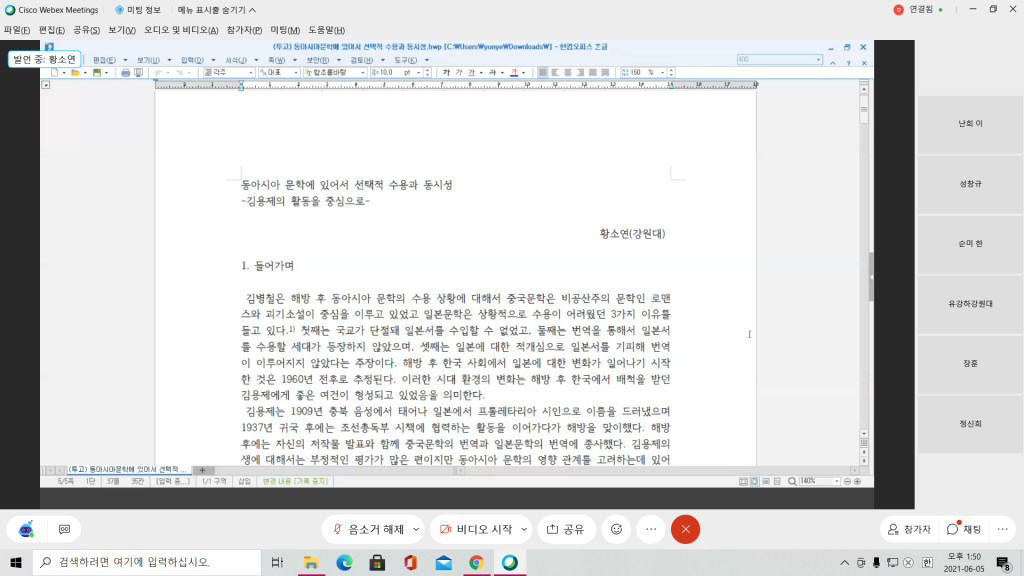This screenshot has width=1024, height=576.
Task: Open the 입력(D) menu in Hangul
Action: tap(192, 60)
